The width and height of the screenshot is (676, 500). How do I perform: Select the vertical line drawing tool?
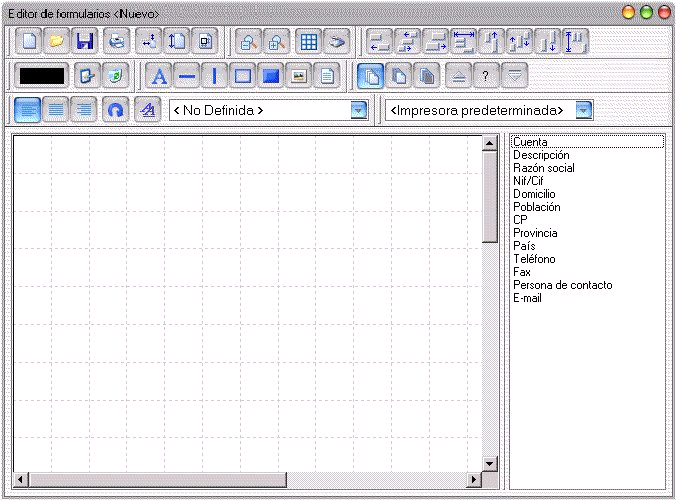(x=215, y=76)
